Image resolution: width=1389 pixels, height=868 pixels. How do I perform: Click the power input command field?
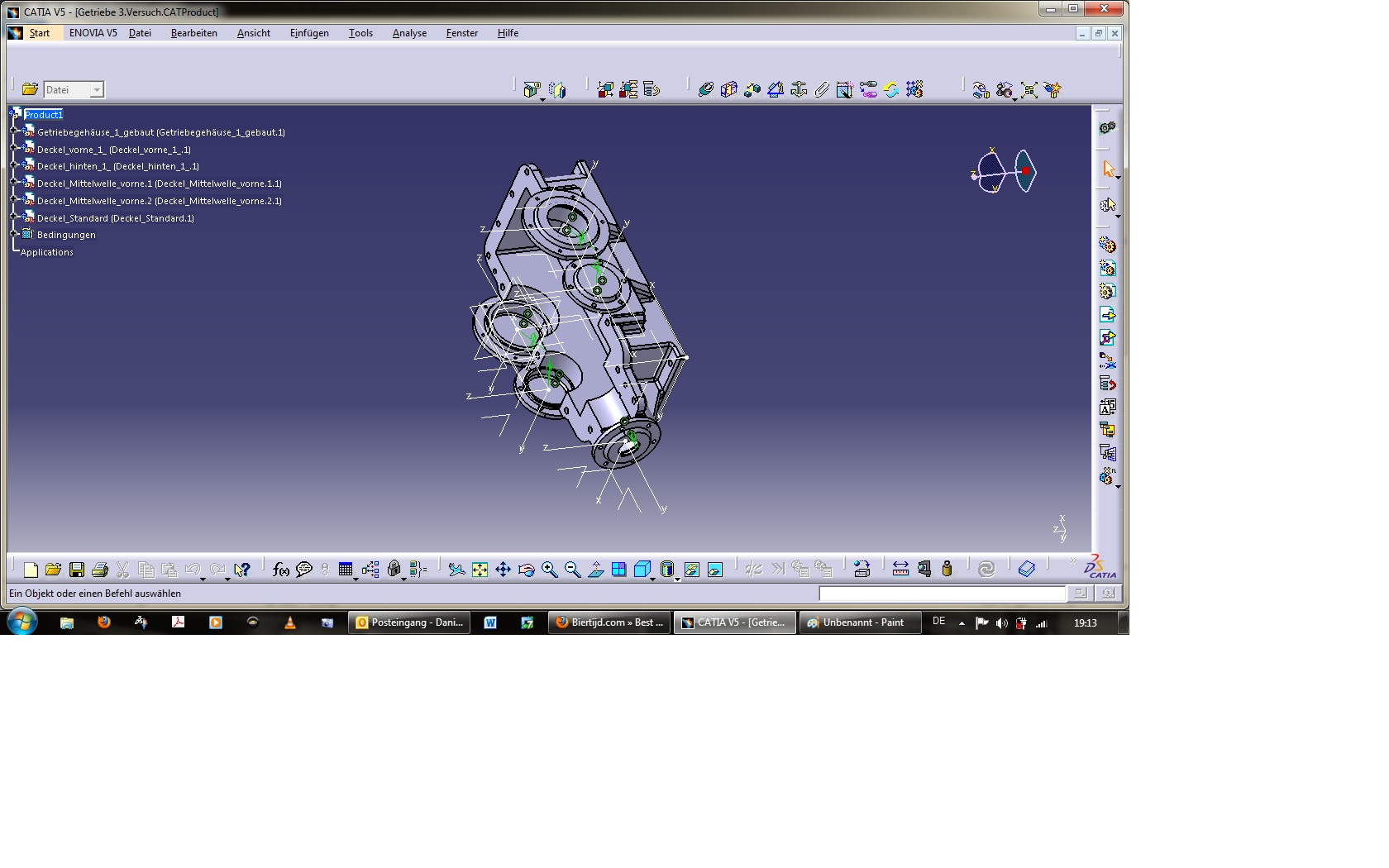[x=942, y=593]
